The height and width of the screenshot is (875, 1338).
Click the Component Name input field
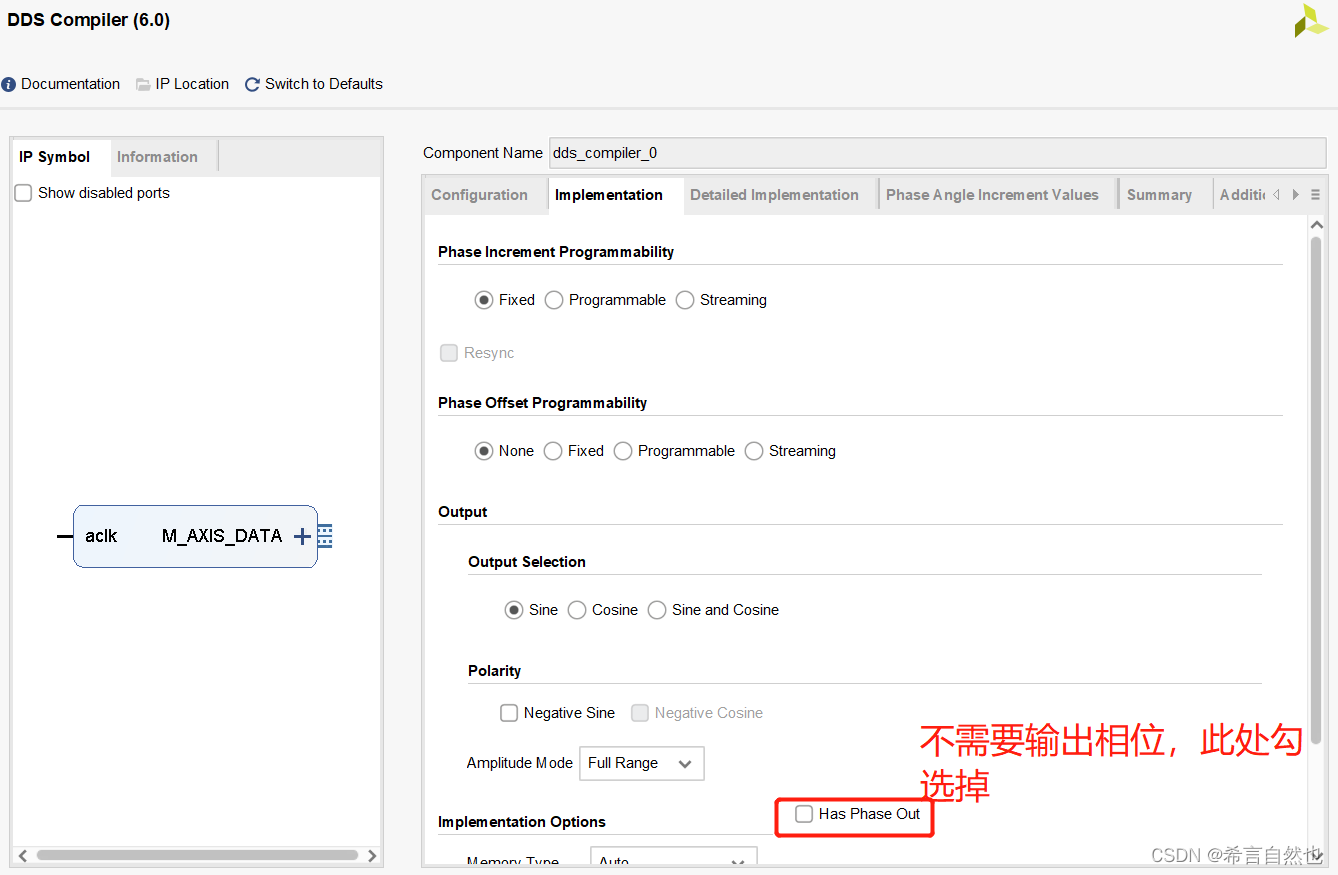937,153
